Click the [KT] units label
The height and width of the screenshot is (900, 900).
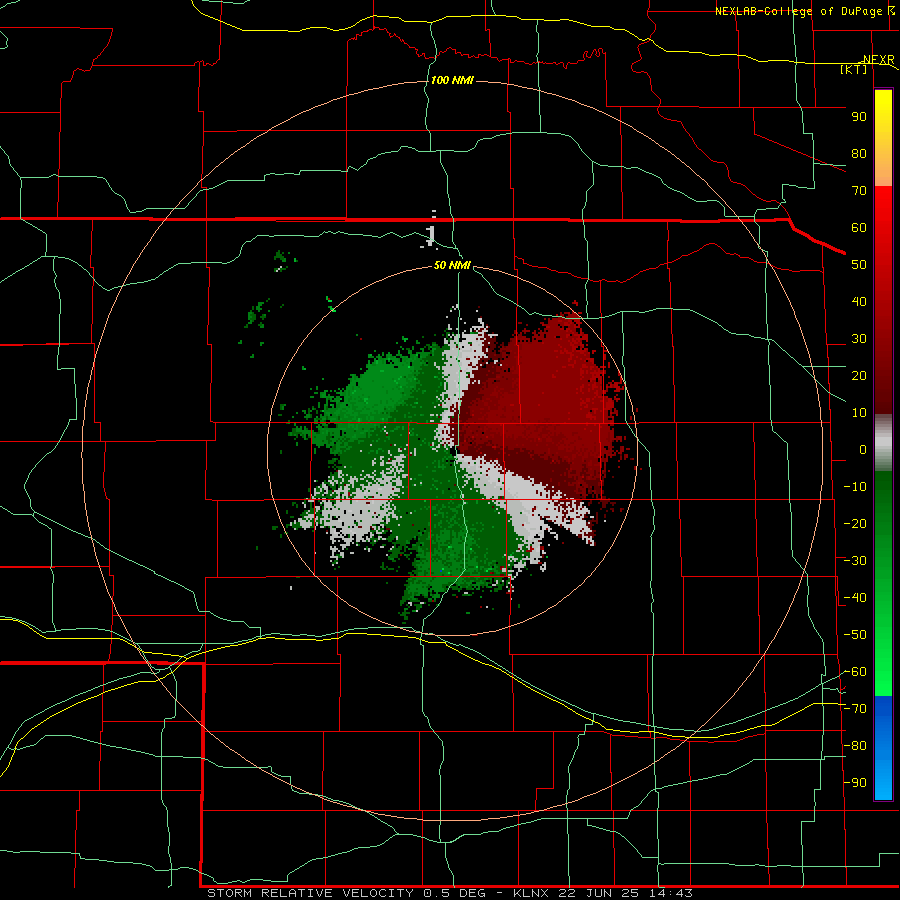tap(854, 69)
